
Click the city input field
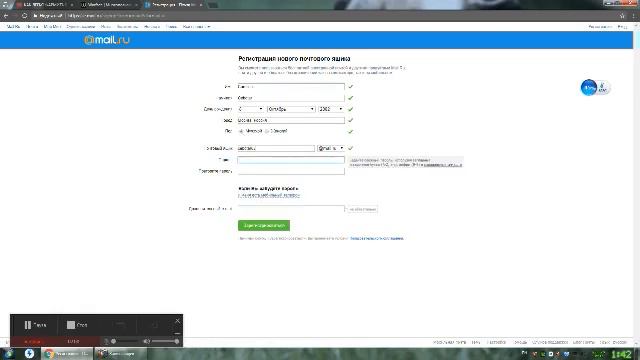tap(291, 120)
